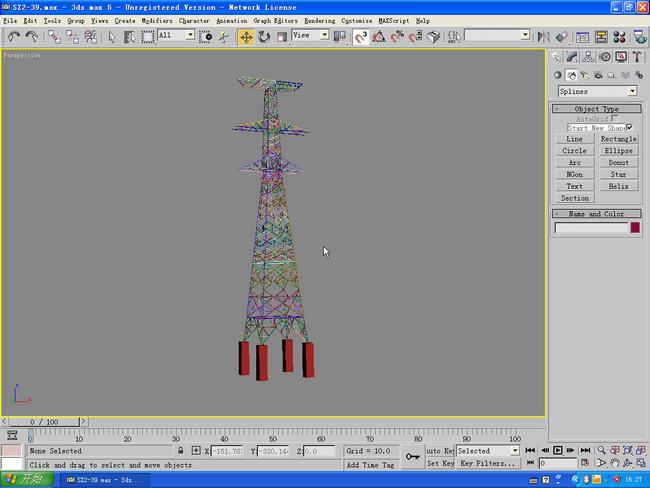Toggle the Selection Lock padlock

[x=181, y=450]
